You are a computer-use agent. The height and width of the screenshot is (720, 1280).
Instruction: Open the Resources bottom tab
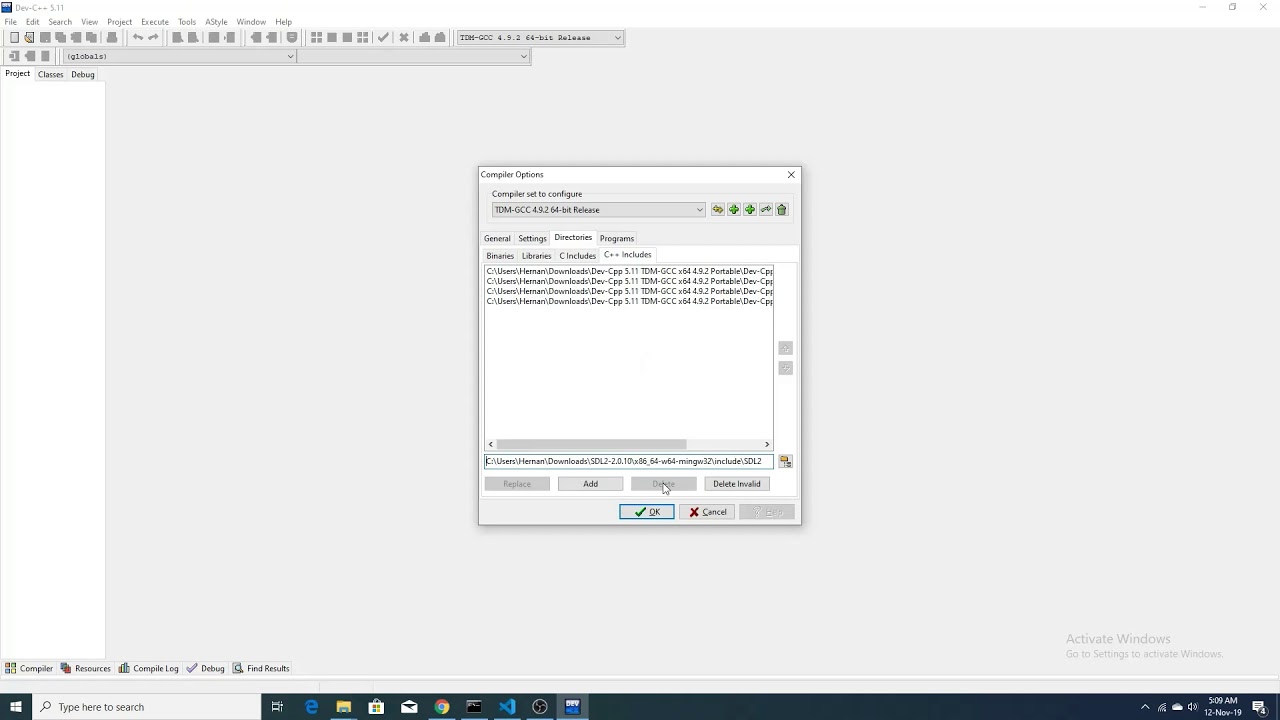tap(86, 669)
